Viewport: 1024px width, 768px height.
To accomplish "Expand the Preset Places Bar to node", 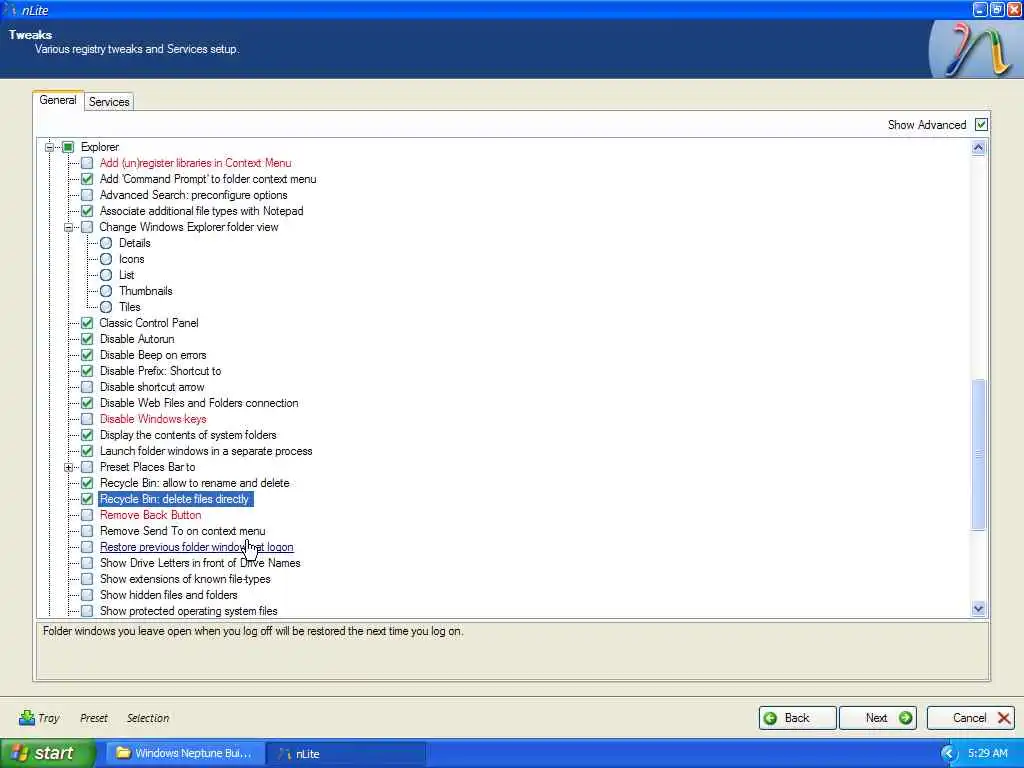I will pos(68,468).
